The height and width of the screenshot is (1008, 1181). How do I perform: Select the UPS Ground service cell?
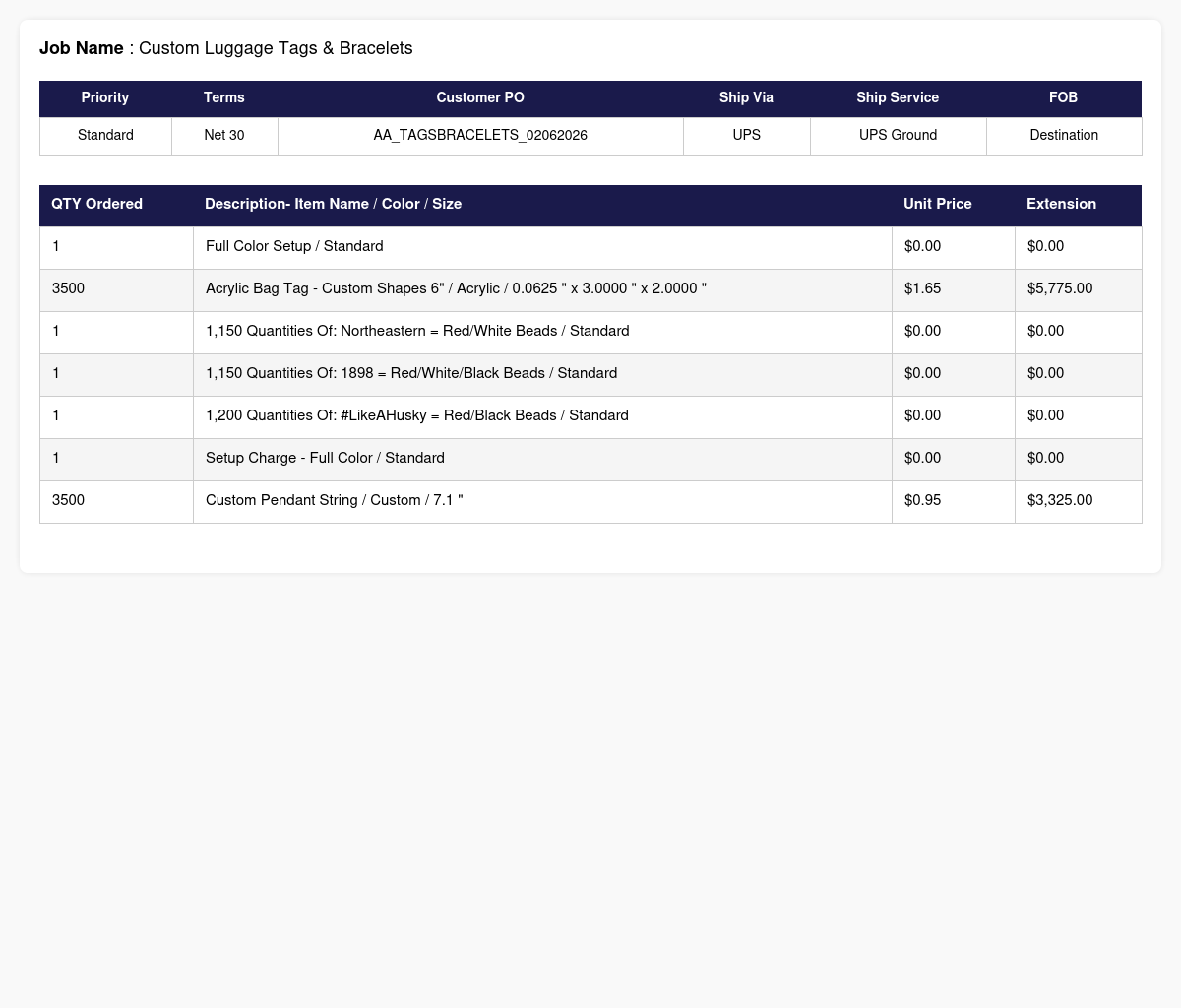point(898,135)
